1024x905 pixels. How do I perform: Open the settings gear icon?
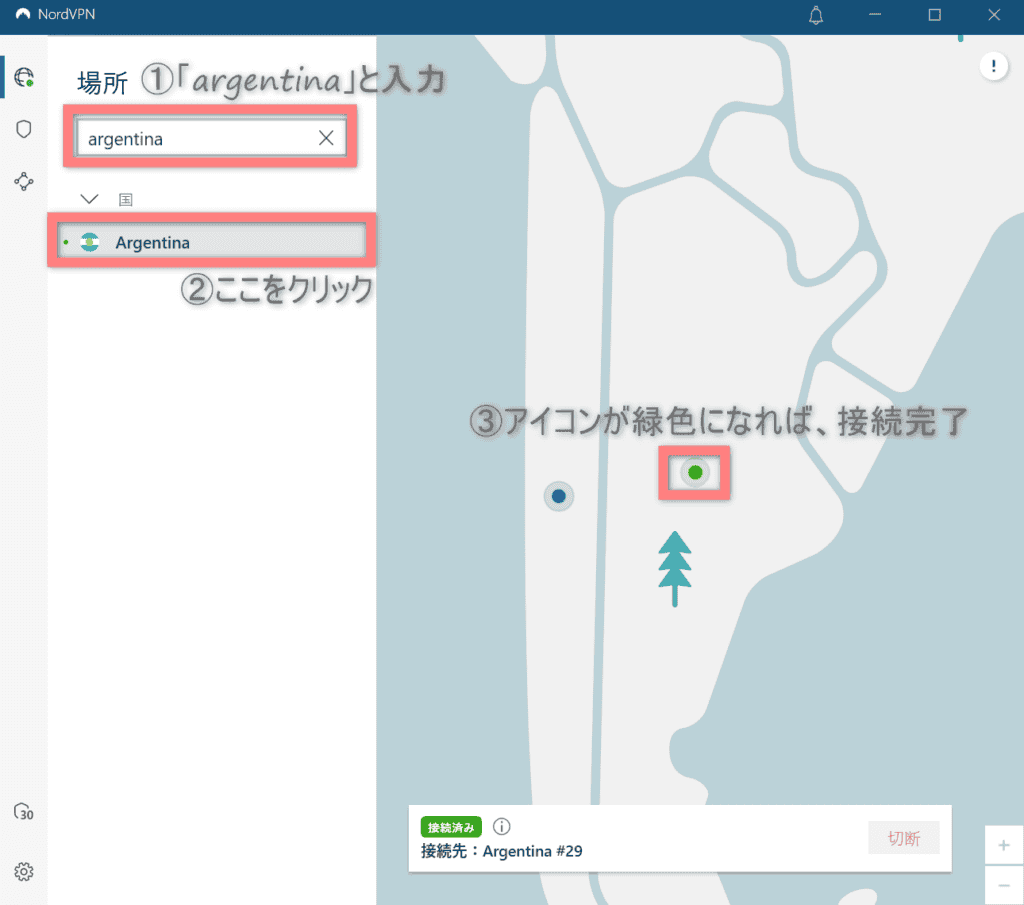pyautogui.click(x=24, y=872)
